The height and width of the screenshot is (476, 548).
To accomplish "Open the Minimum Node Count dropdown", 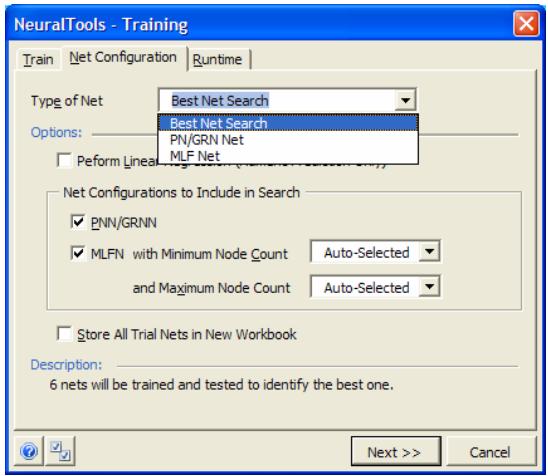I will (429, 252).
